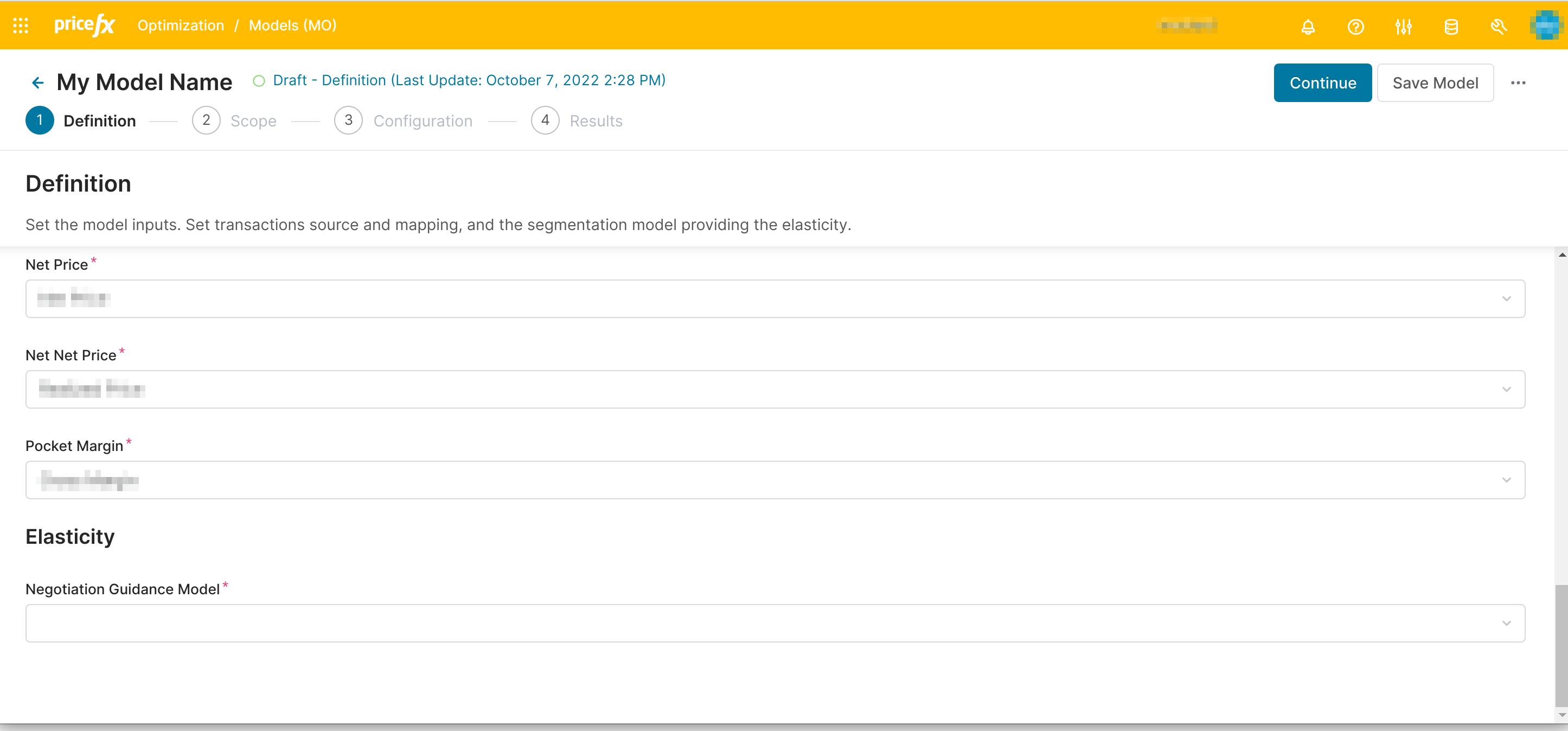Screen dimensions: 1568x731
Task: Open the apps grid menu
Action: [21, 26]
